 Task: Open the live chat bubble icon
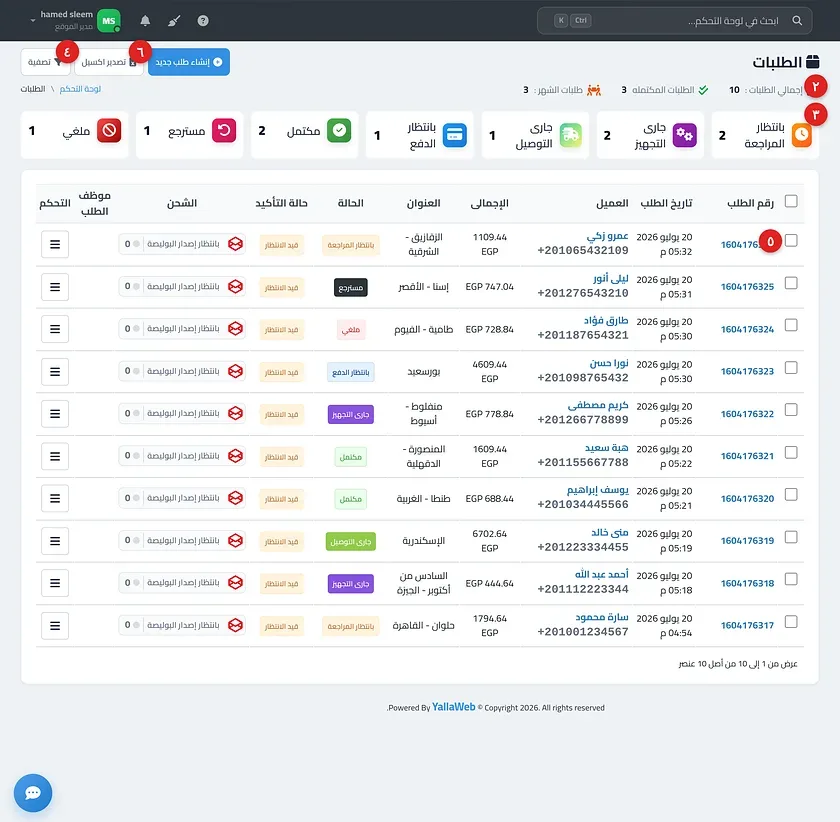pyautogui.click(x=33, y=793)
